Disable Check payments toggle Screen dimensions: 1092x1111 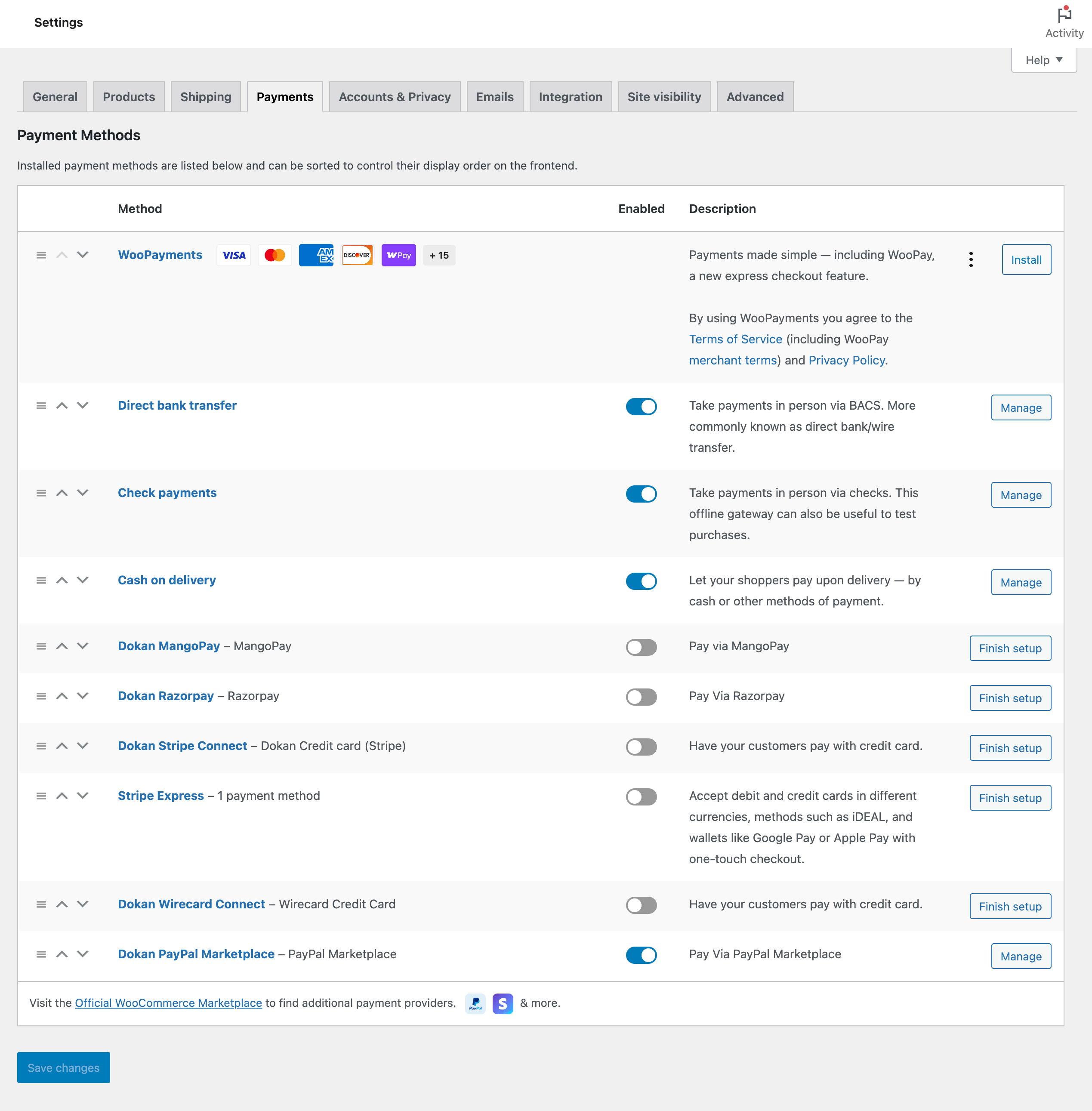coord(641,494)
